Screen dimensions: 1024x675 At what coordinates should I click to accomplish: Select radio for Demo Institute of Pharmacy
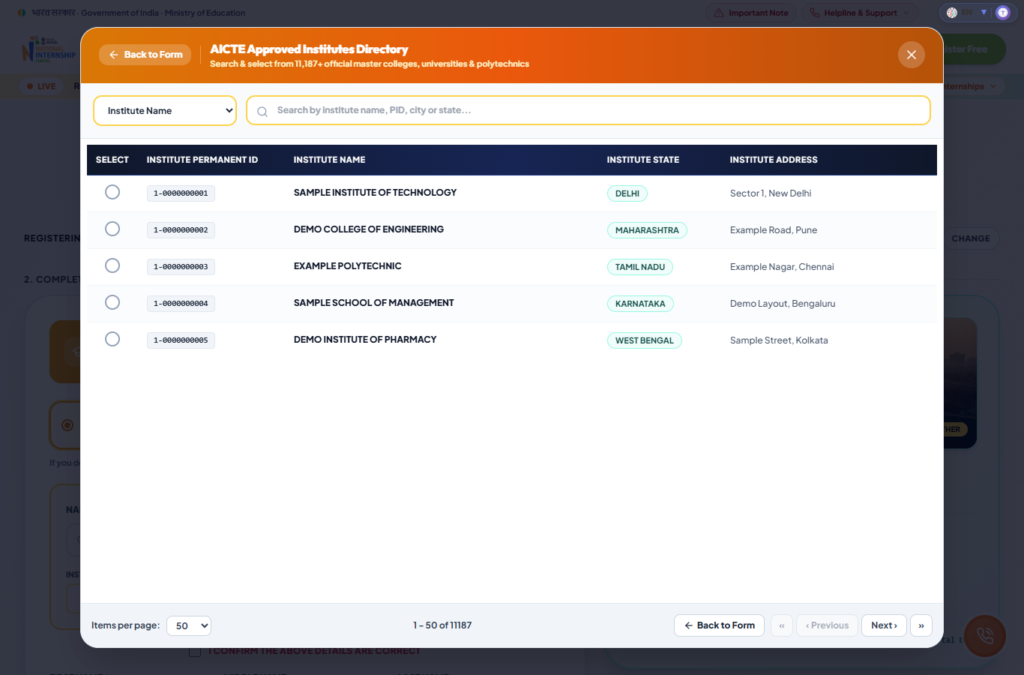[x=112, y=339]
